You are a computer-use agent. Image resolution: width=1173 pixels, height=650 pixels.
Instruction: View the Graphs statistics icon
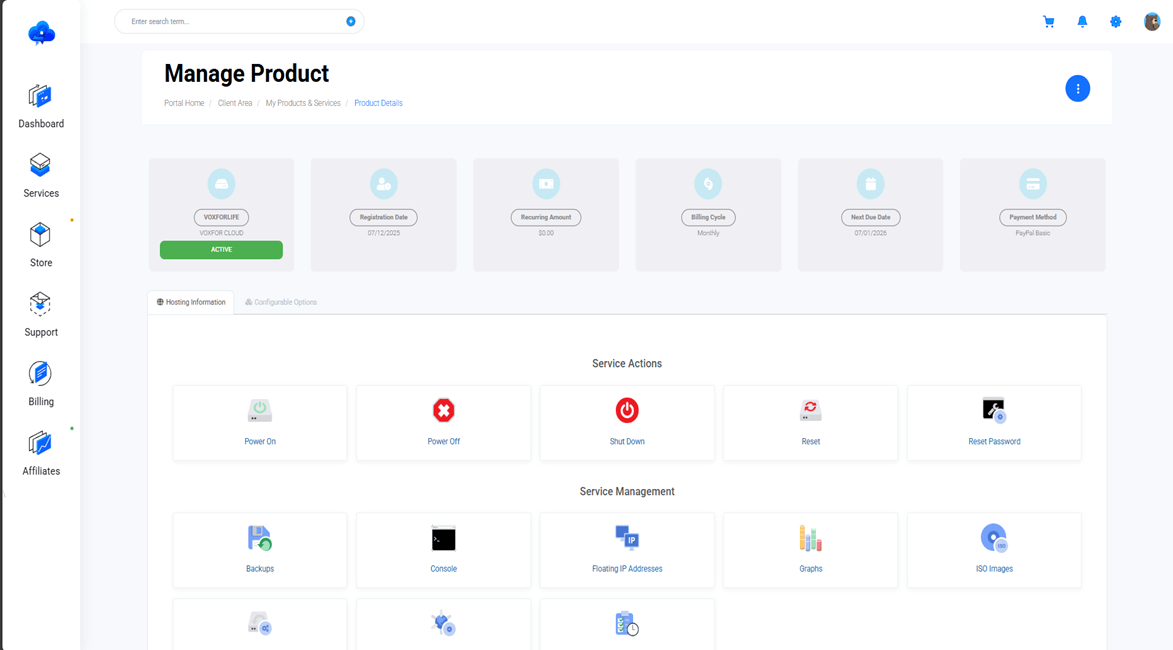[810, 539]
